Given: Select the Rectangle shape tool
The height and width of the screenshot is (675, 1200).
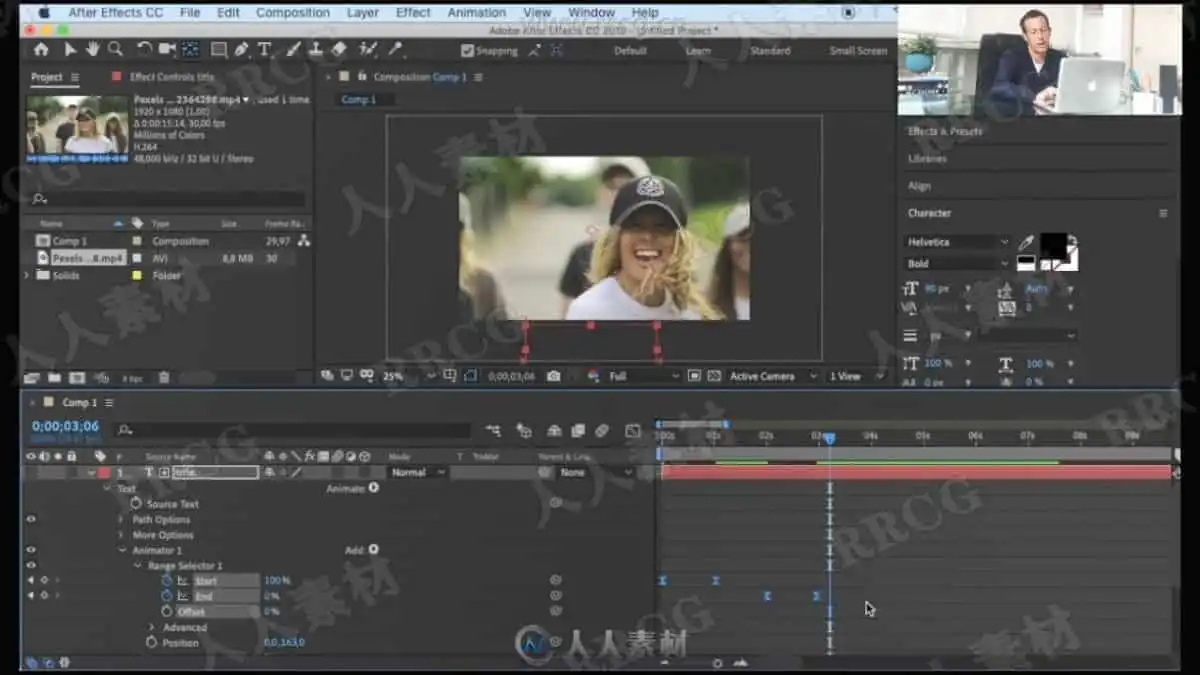Looking at the screenshot, I should click(x=218, y=49).
